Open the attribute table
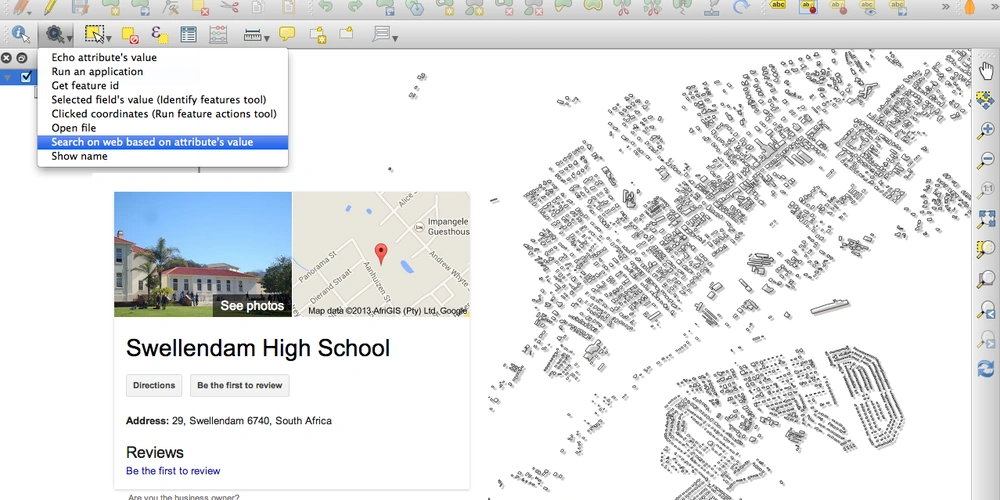This screenshot has height=500, width=1000. (x=188, y=34)
